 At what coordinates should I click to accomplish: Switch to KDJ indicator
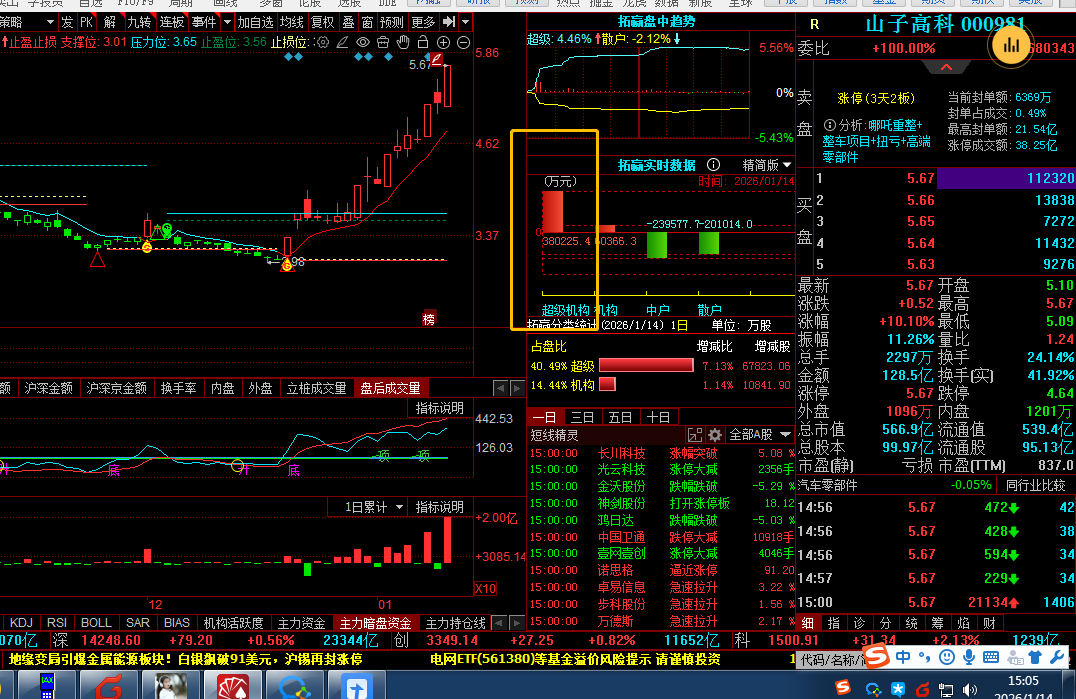pyautogui.click(x=21, y=623)
